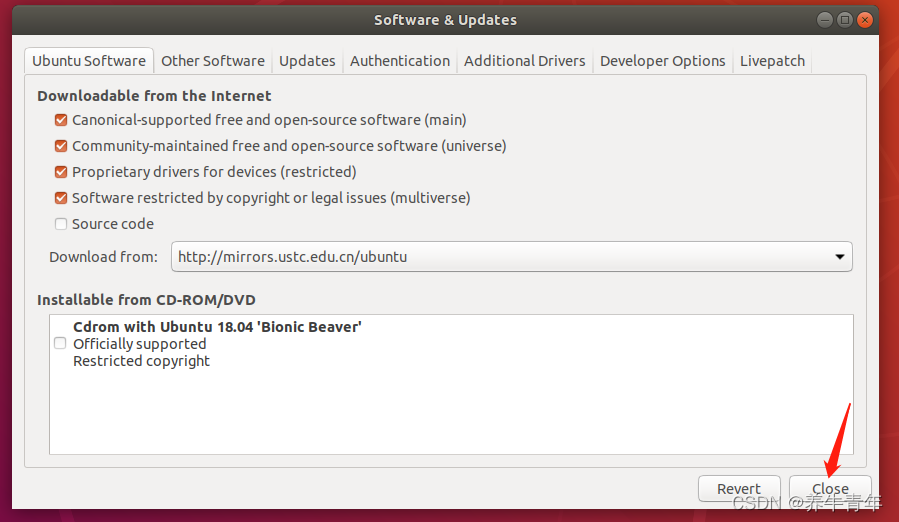The width and height of the screenshot is (899, 522).
Task: Close window using the red X icon
Action: pyautogui.click(x=865, y=20)
